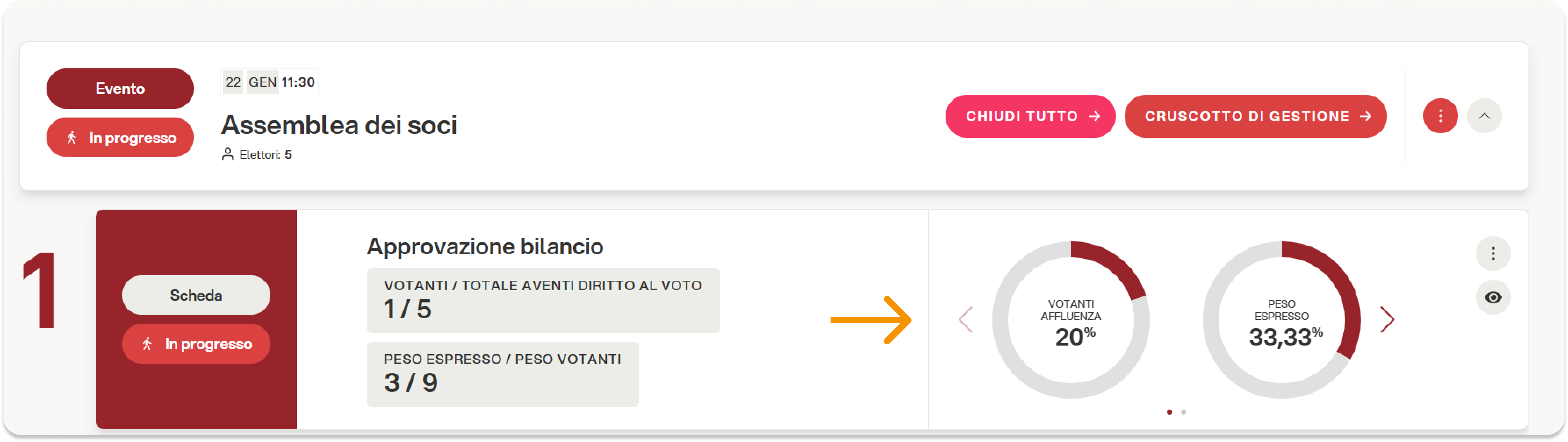
Task: Click the CHIUDI TUTTO button
Action: (x=1030, y=116)
